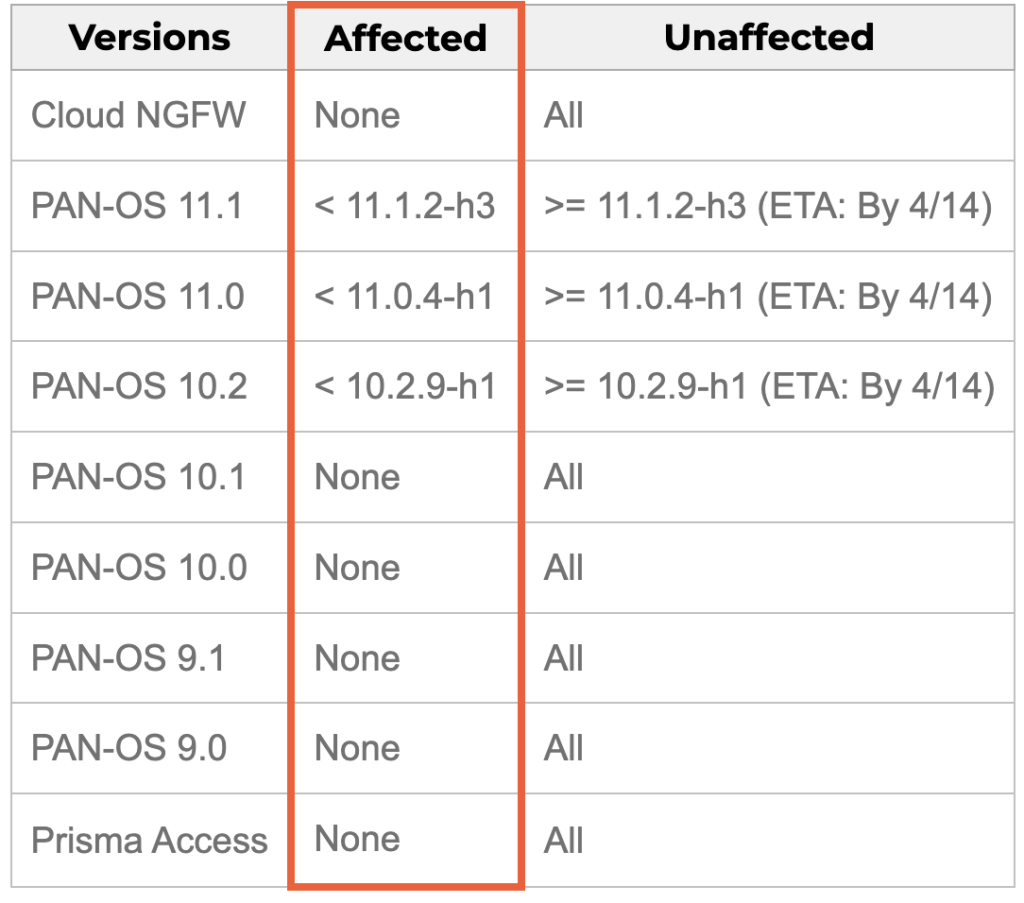This screenshot has height=903, width=1024.
Task: Click the >= 11.0.4-h1 ETA cell
Action: (x=768, y=297)
